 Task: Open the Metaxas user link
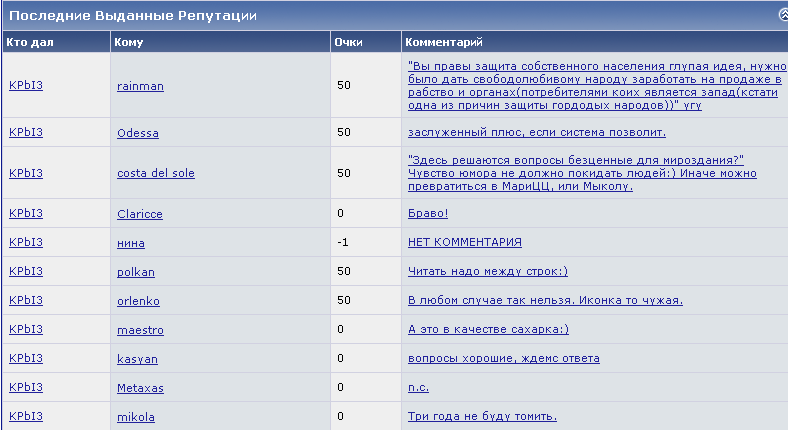pyautogui.click(x=140, y=387)
